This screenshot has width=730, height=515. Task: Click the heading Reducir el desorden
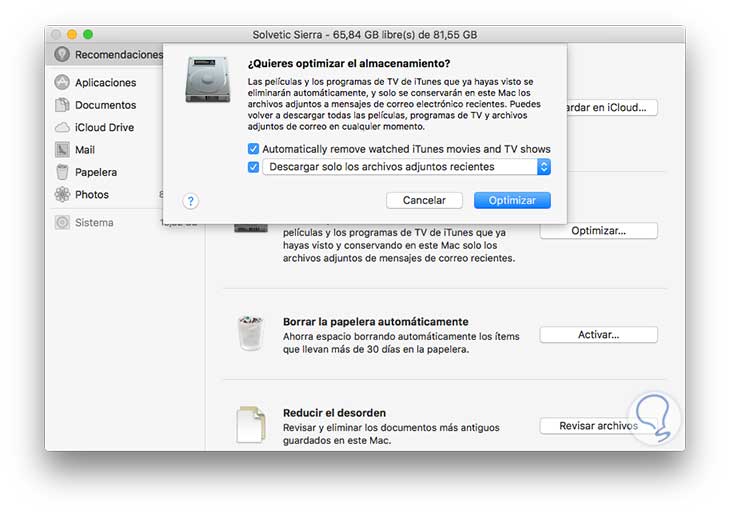[x=334, y=413]
